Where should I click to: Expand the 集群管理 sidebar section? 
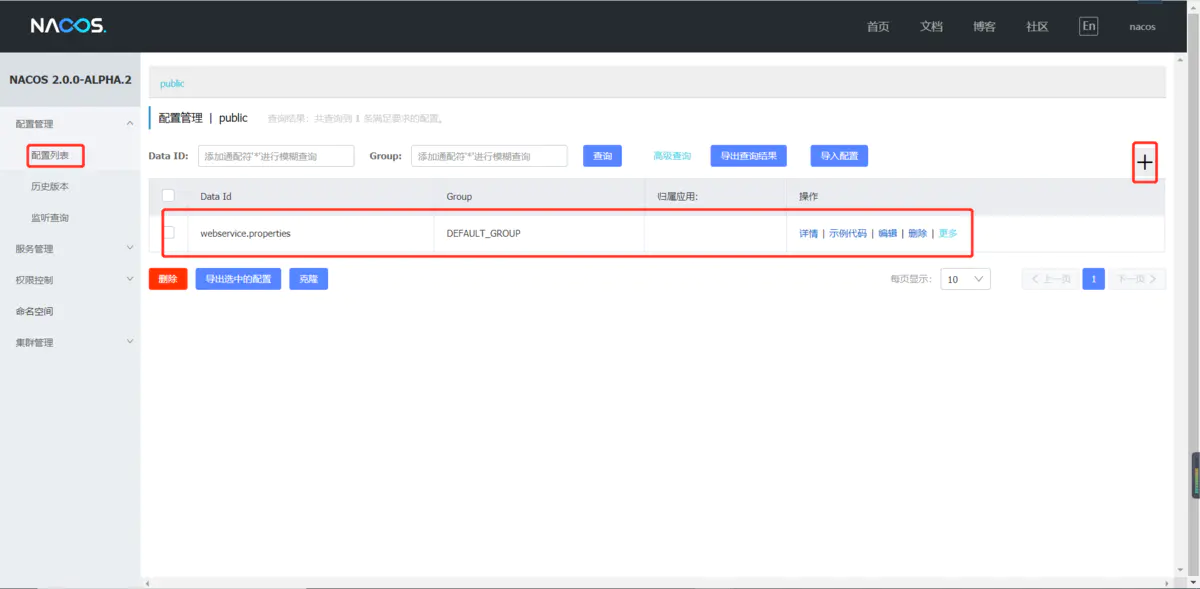pos(70,342)
